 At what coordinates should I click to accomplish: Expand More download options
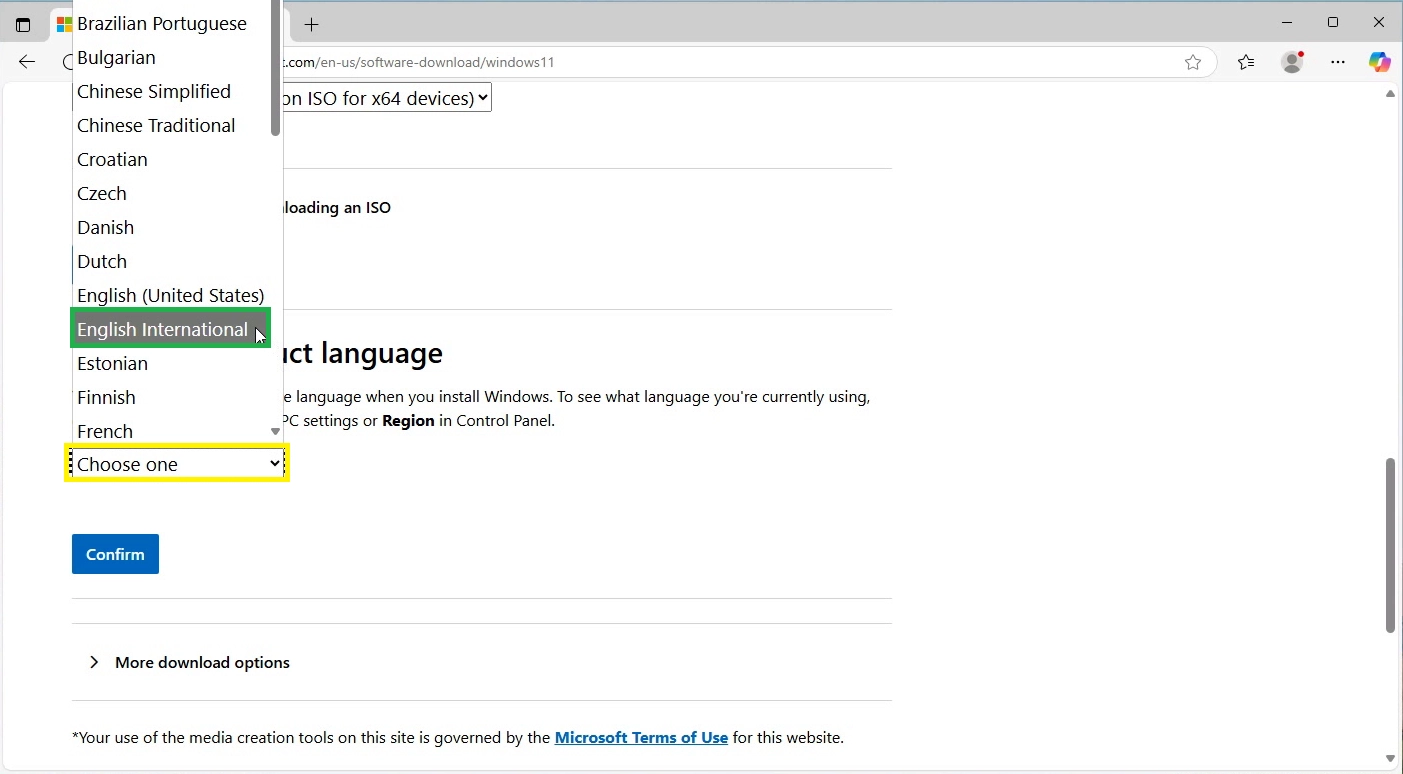189,662
